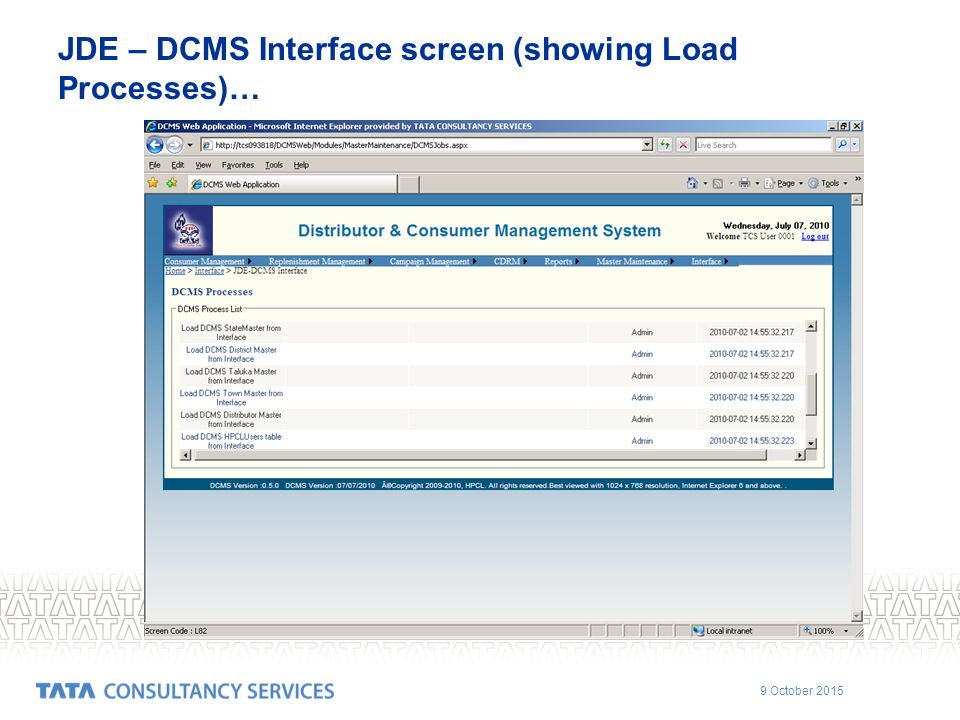
Task: Open the Edit menu
Action: [x=178, y=165]
